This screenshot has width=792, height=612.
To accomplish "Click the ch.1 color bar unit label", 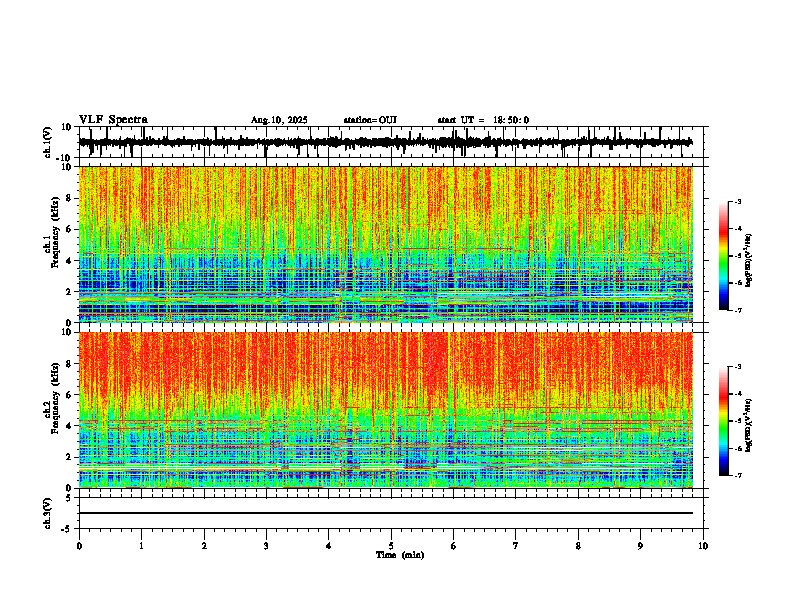I will pos(749,261).
